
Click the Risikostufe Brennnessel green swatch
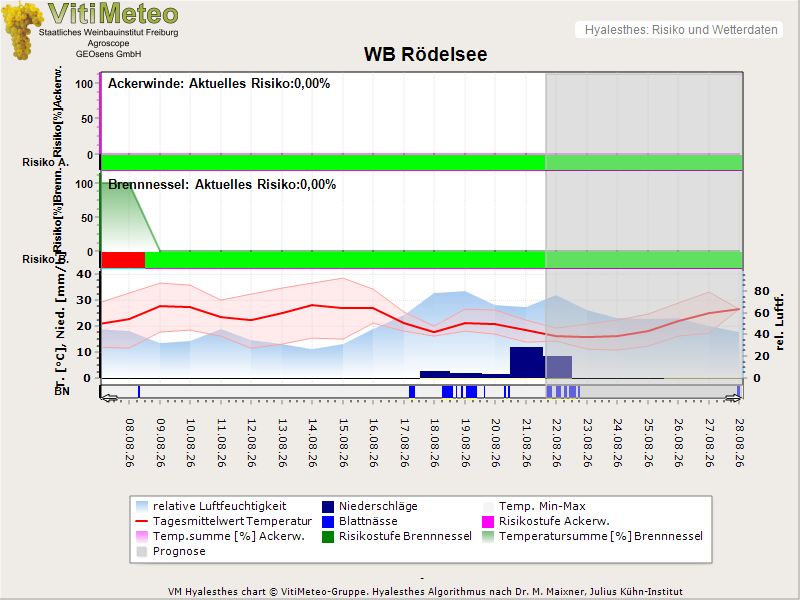coord(328,536)
